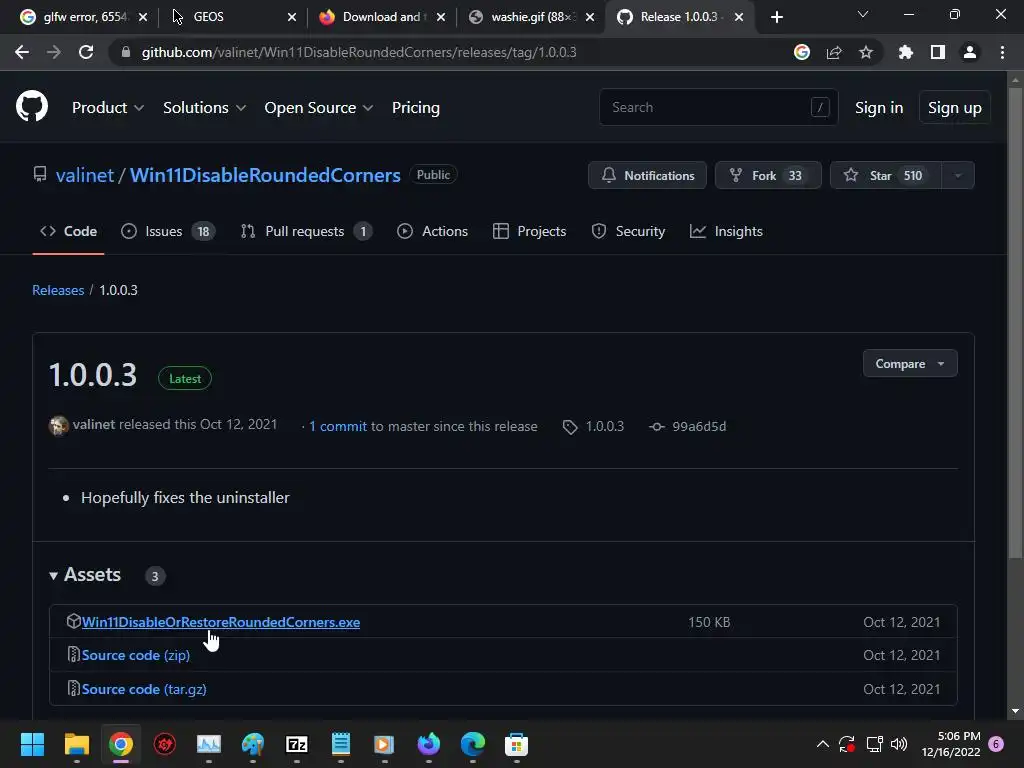Open the Actions tab
The image size is (1024, 768).
pyautogui.click(x=432, y=231)
